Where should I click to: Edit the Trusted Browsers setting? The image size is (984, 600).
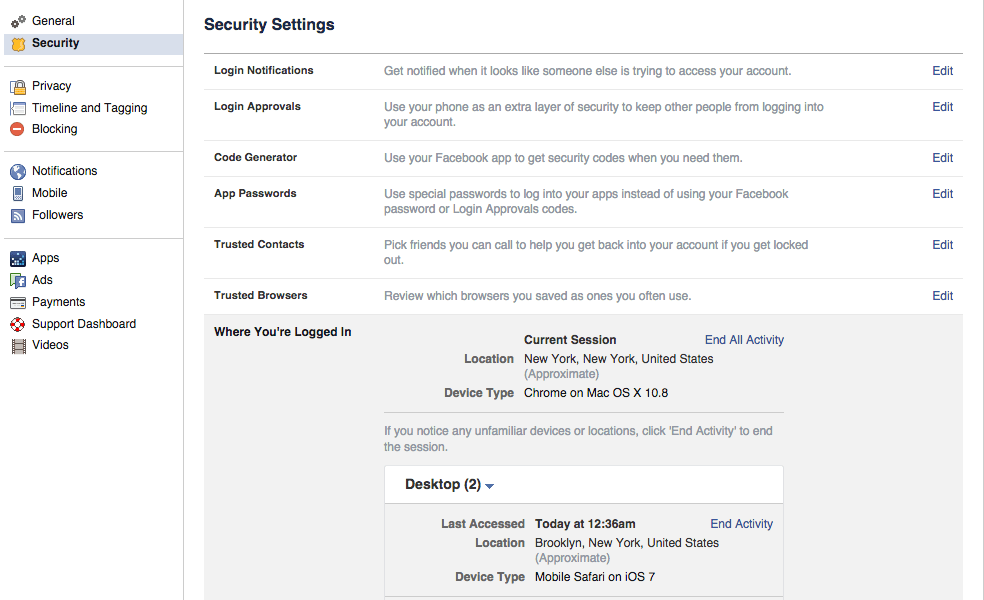(941, 295)
